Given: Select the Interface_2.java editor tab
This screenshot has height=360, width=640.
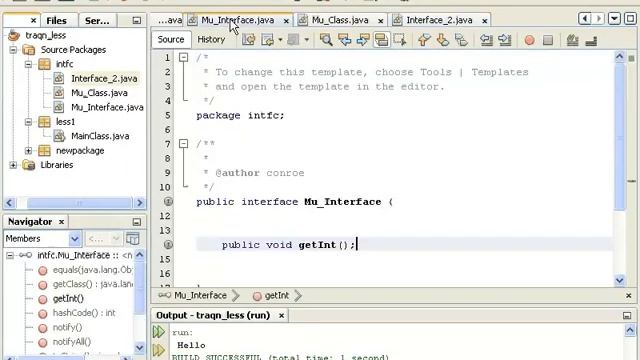Looking at the screenshot, I should tap(439, 20).
